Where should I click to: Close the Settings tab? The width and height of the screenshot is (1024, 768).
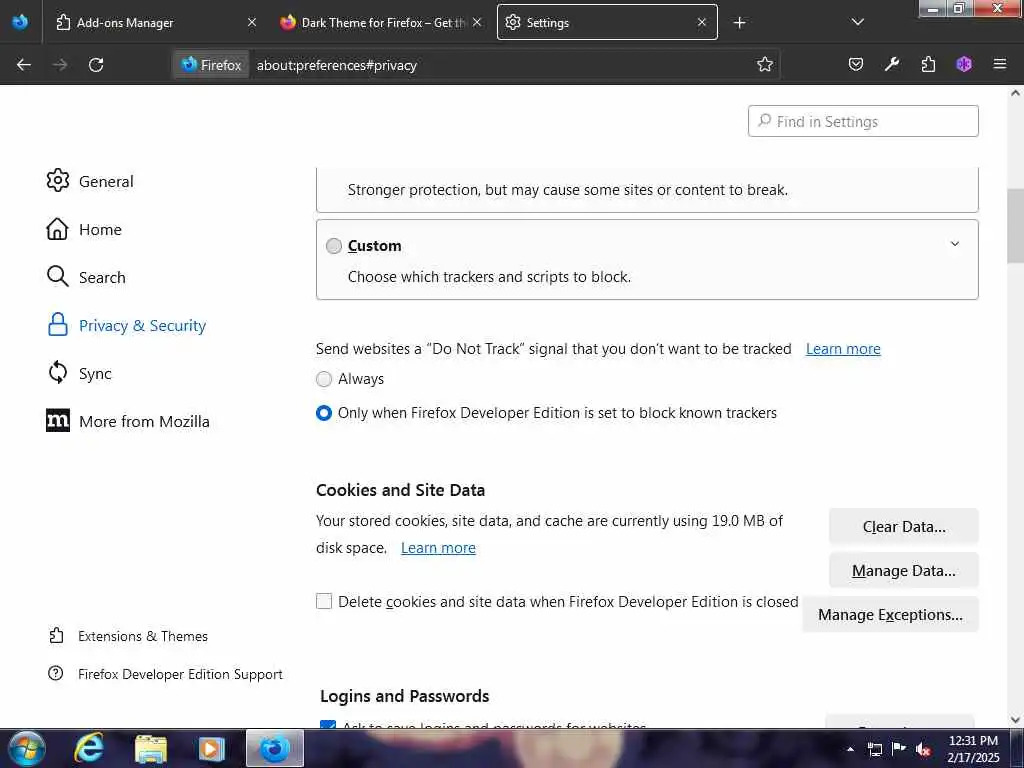tap(701, 22)
